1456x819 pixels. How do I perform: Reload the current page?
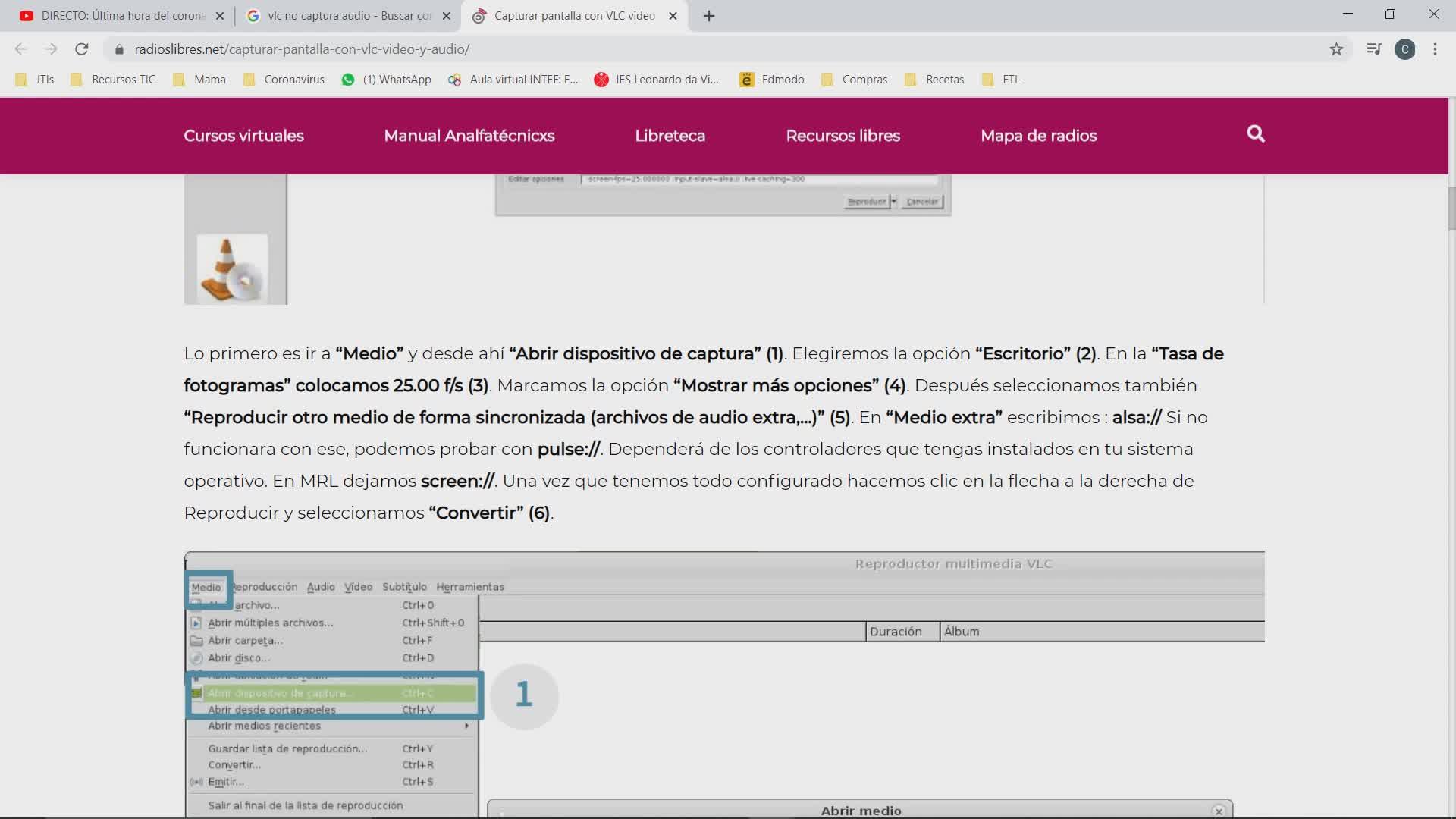[x=81, y=49]
